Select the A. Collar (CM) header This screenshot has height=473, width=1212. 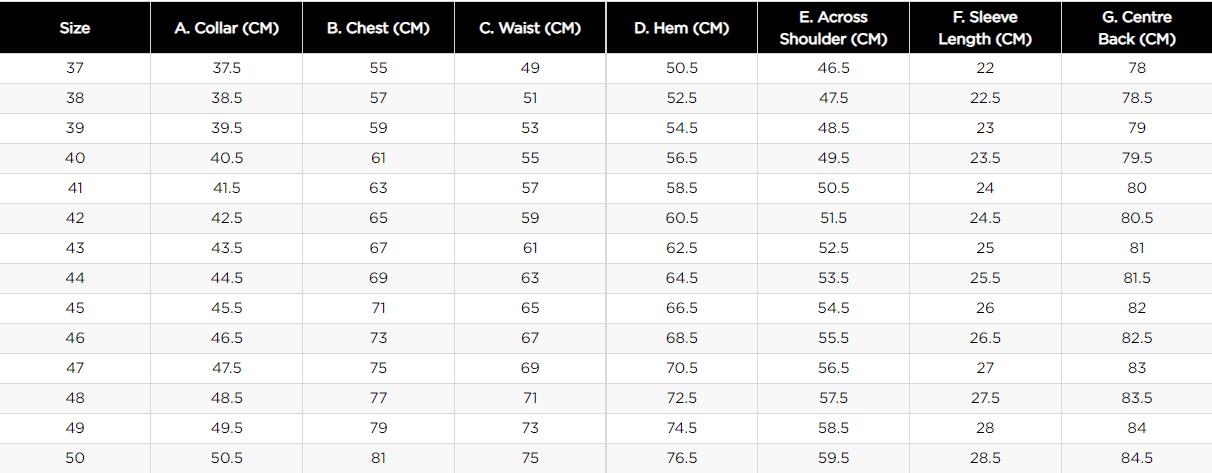pos(226,28)
